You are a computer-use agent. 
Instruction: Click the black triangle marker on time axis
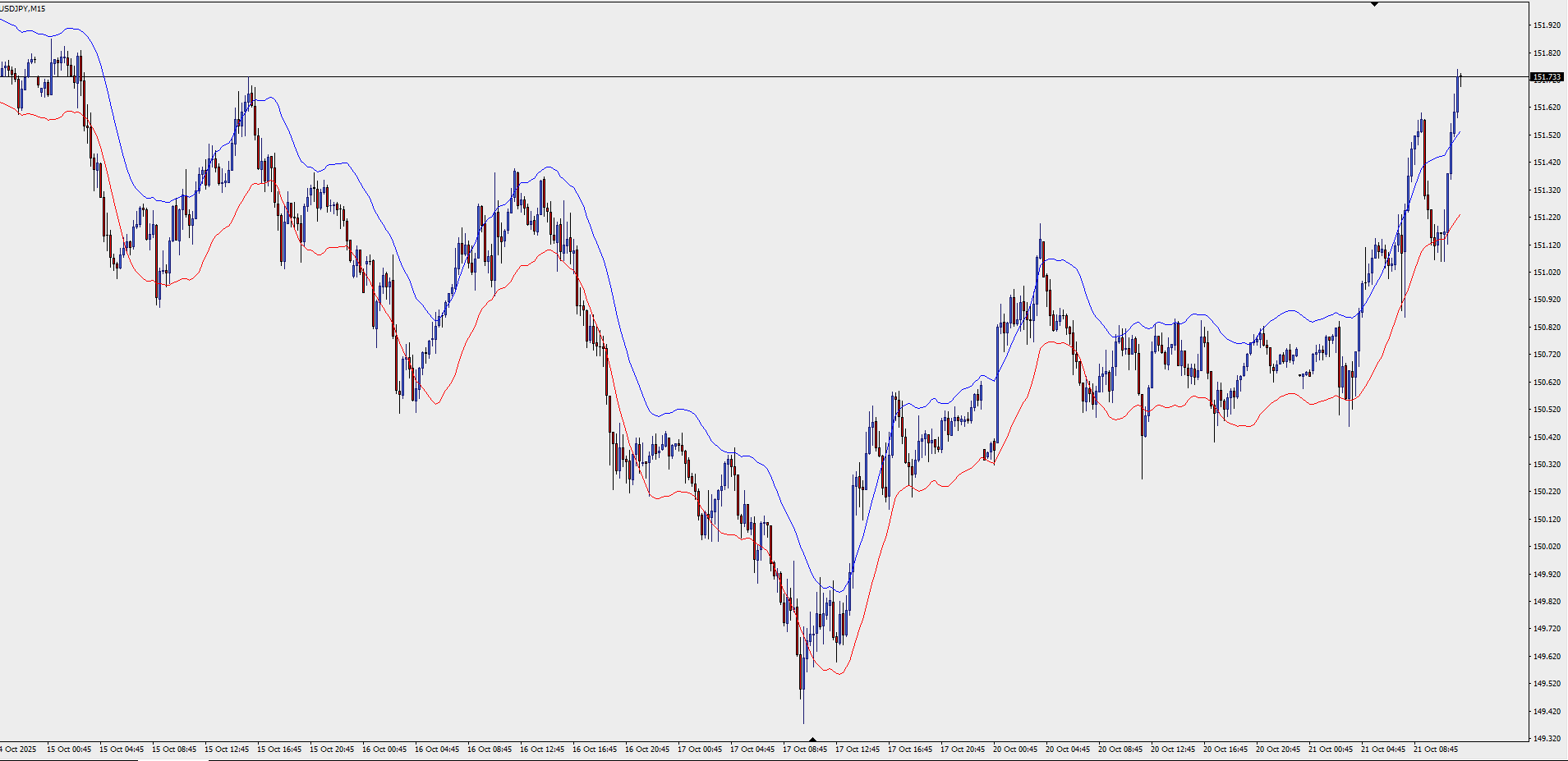point(812,739)
